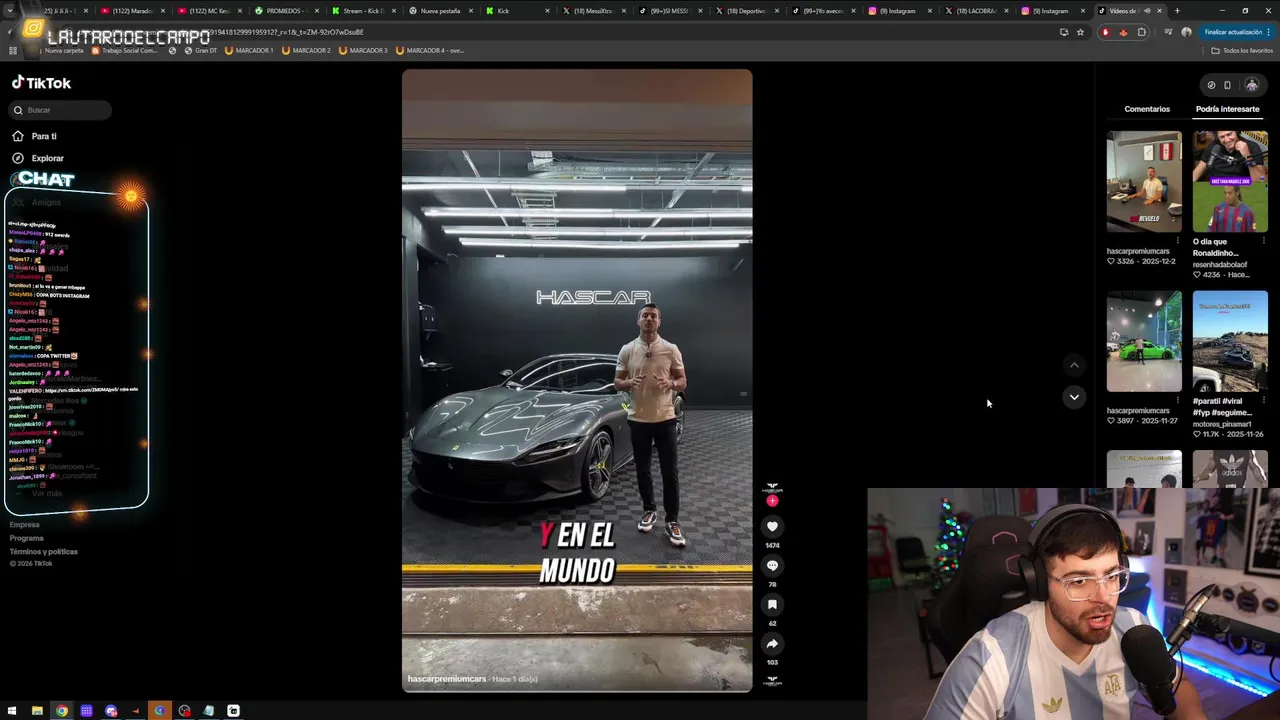
Task: Switch to the Kick browser tab
Action: pyautogui.click(x=515, y=11)
